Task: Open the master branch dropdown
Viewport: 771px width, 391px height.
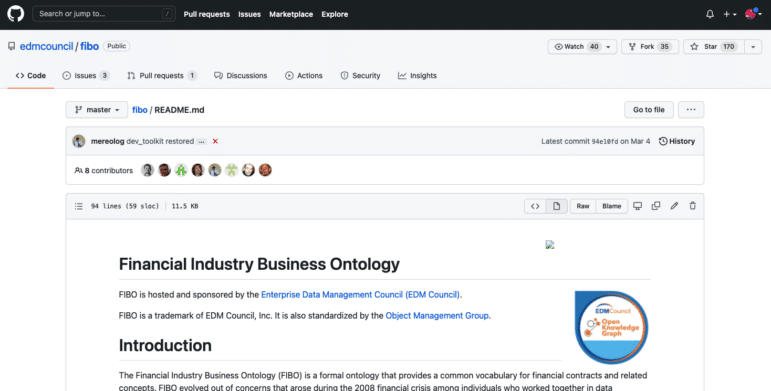Action: (97, 110)
